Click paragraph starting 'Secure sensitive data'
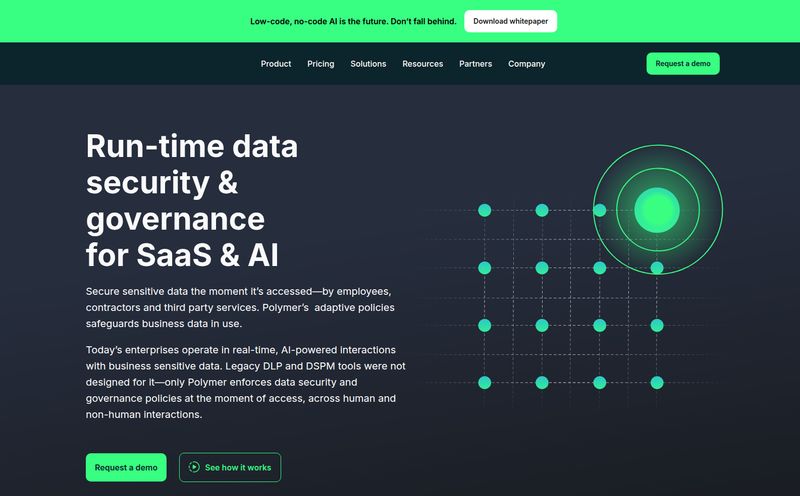This screenshot has height=496, width=800. coord(240,308)
